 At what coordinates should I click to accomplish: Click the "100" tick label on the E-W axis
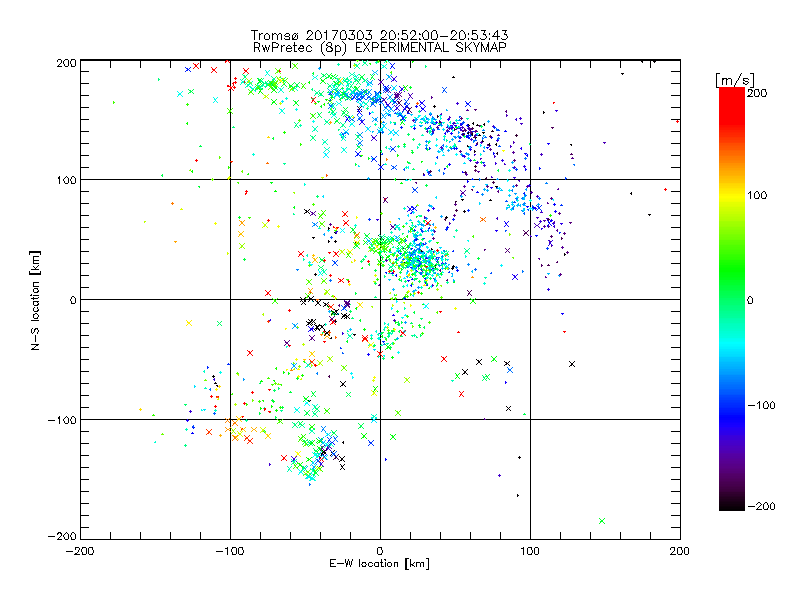530,551
